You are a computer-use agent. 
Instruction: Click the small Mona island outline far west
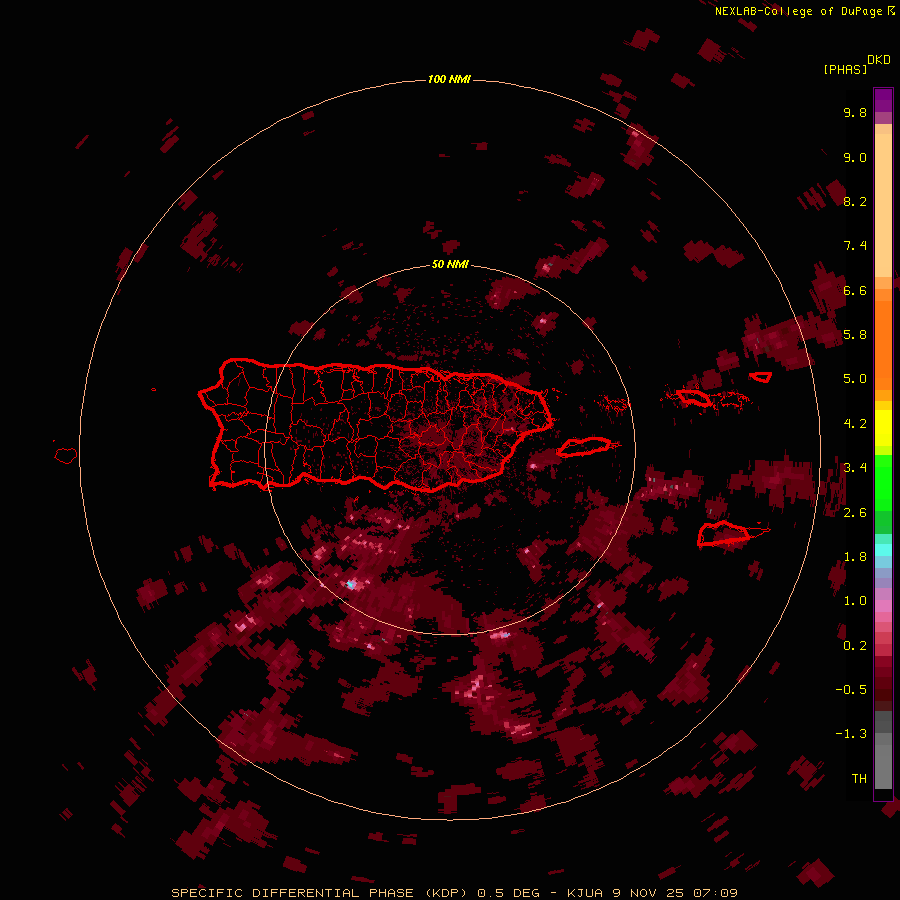coord(66,455)
